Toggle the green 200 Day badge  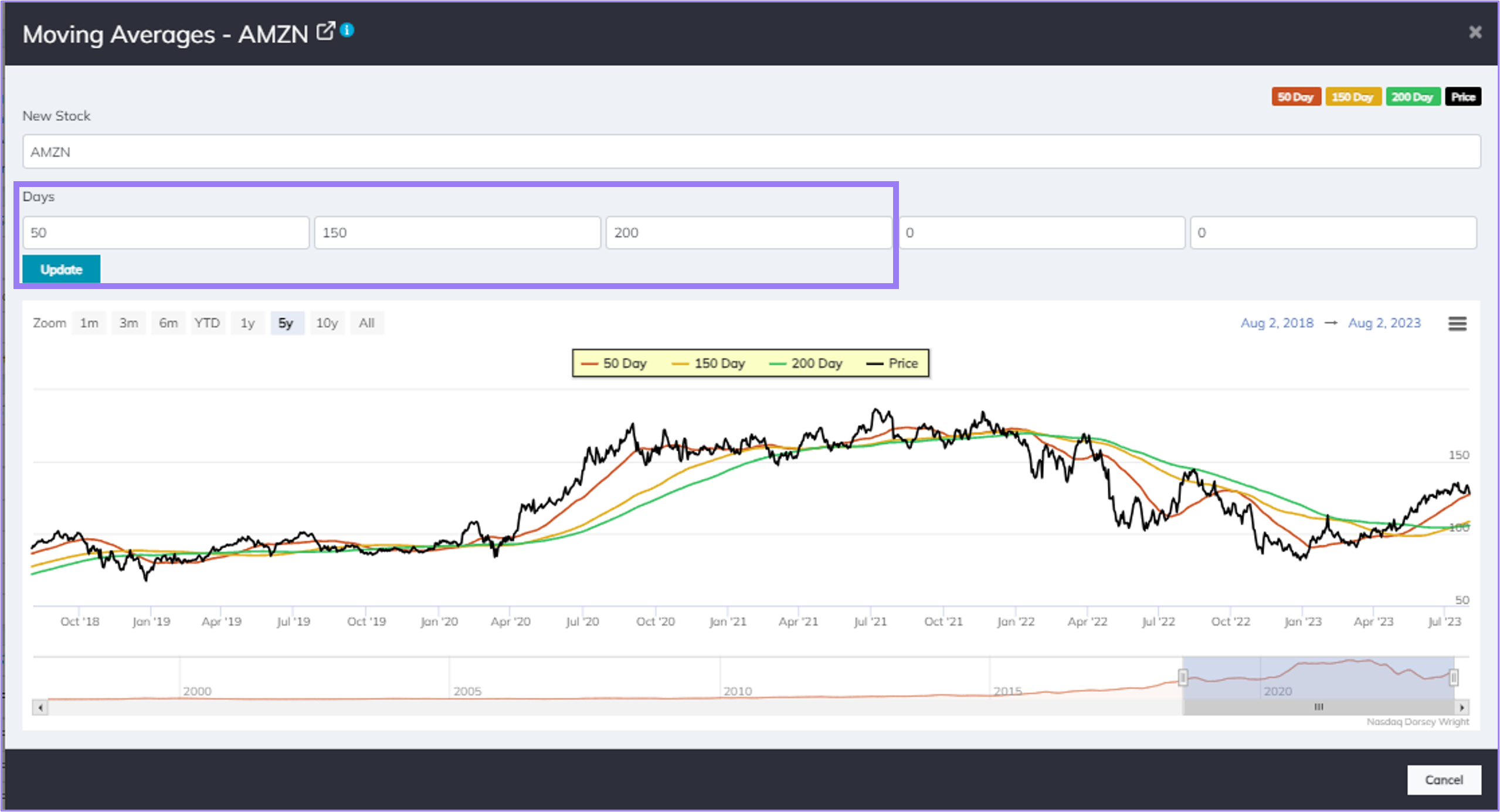tap(1413, 96)
